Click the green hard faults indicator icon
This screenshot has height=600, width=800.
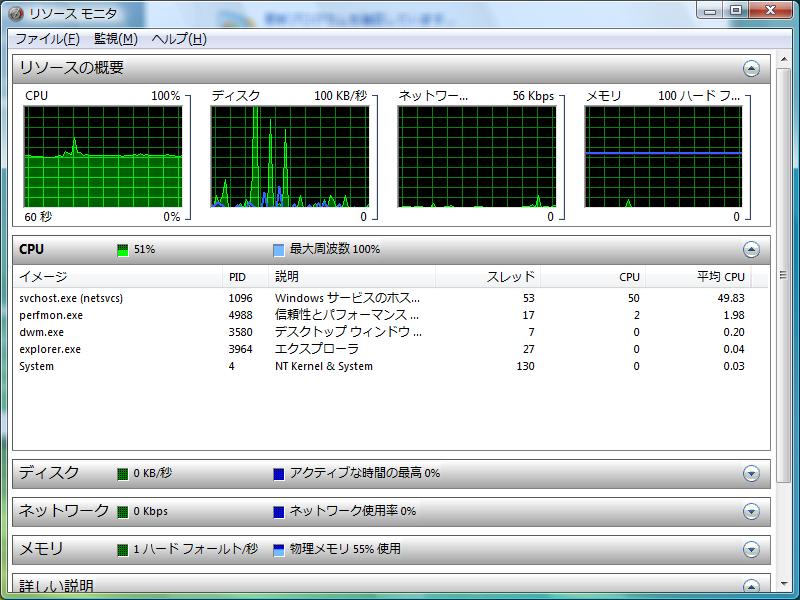123,550
